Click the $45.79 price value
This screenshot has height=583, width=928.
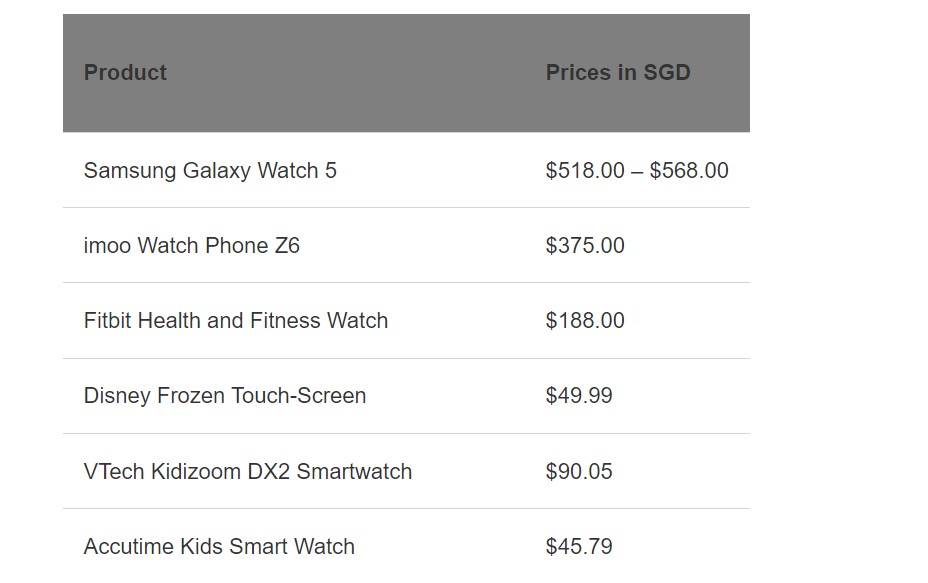click(579, 547)
